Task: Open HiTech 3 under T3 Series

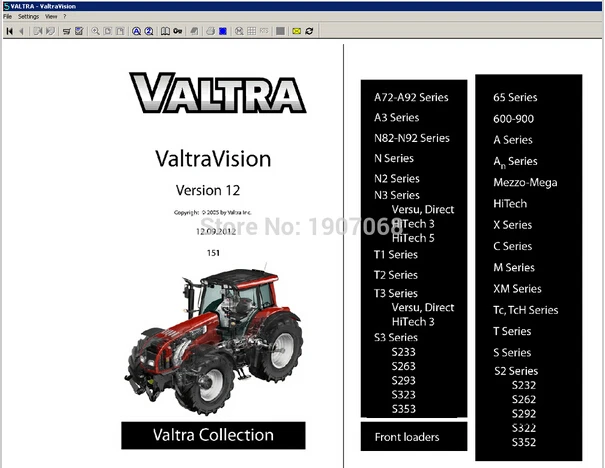Action: pyautogui.click(x=413, y=322)
